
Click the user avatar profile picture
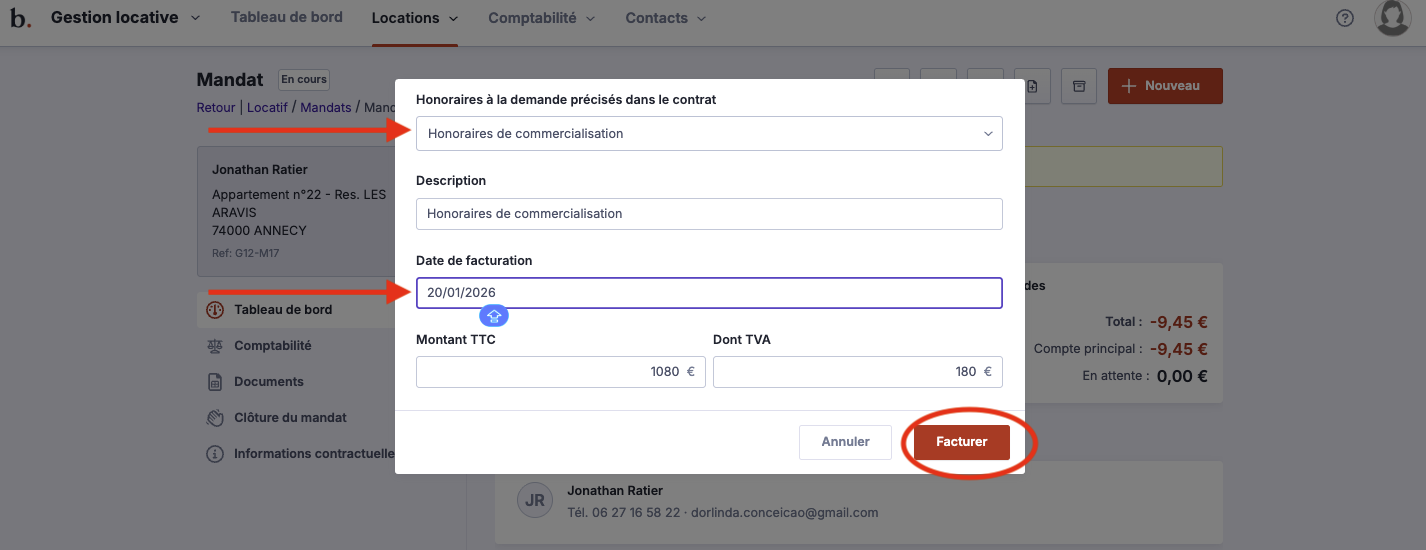pos(1392,18)
